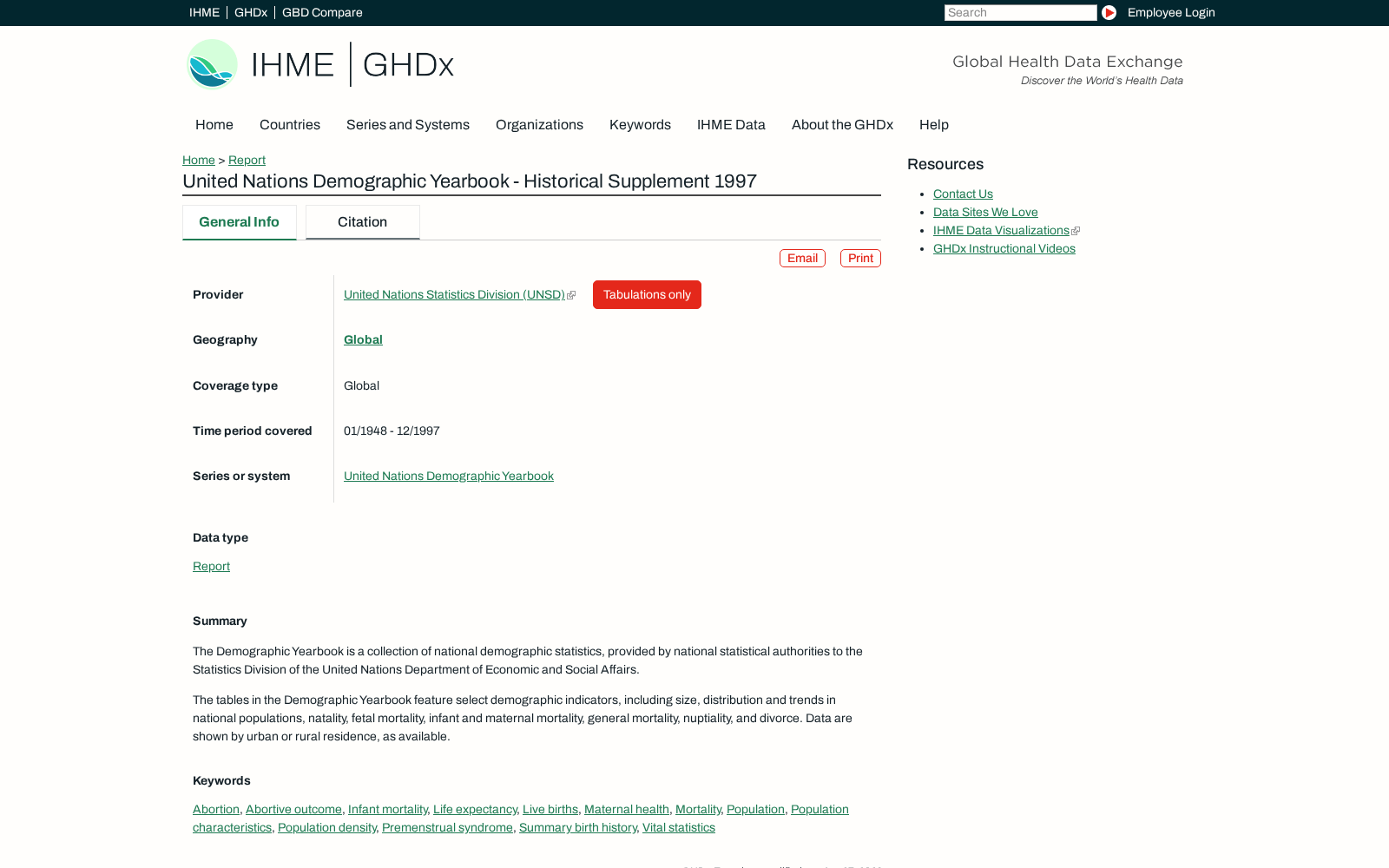Open the Premenstrual syndrome keyword
This screenshot has height=868, width=1389.
point(447,828)
